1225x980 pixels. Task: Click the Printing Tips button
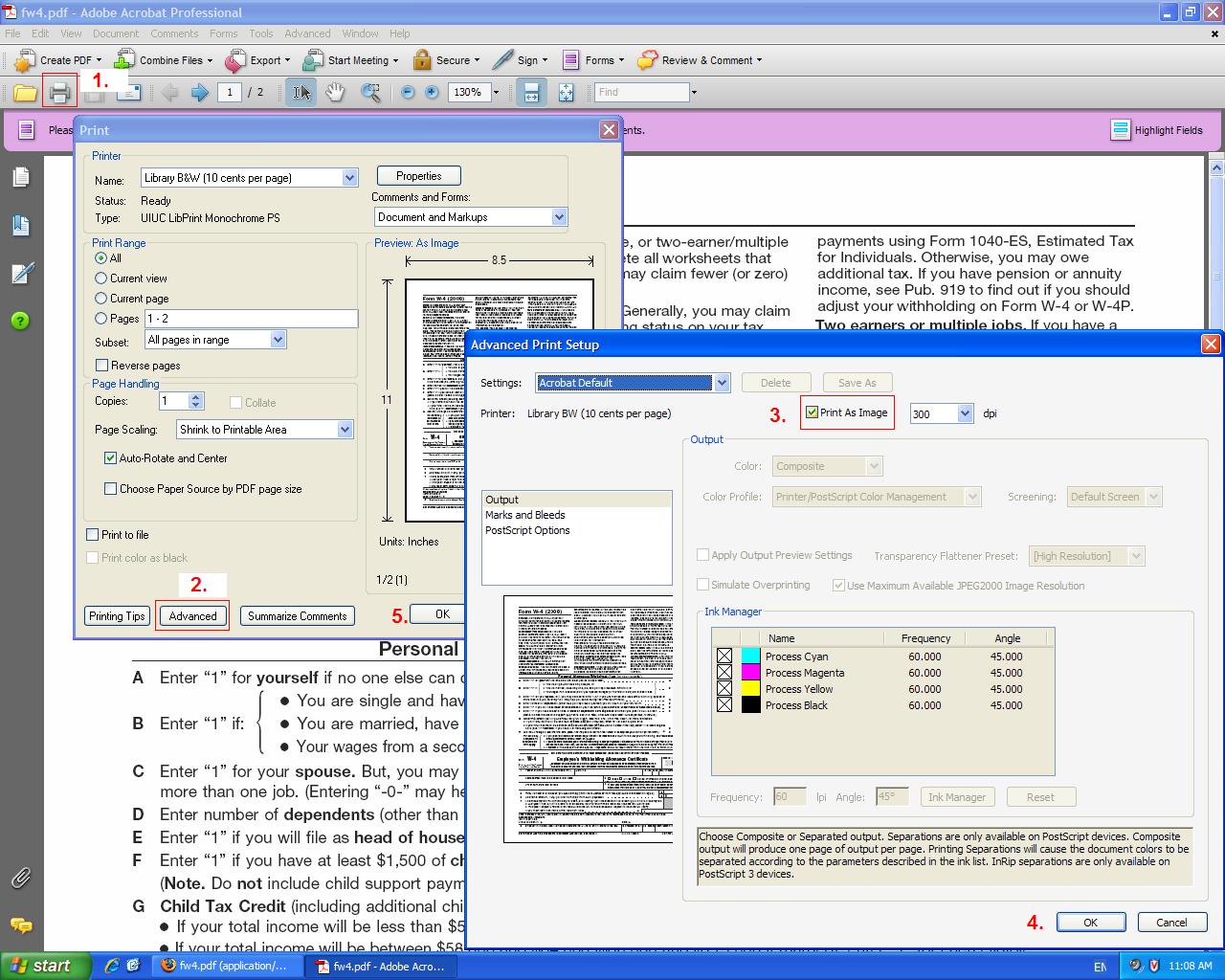point(118,616)
